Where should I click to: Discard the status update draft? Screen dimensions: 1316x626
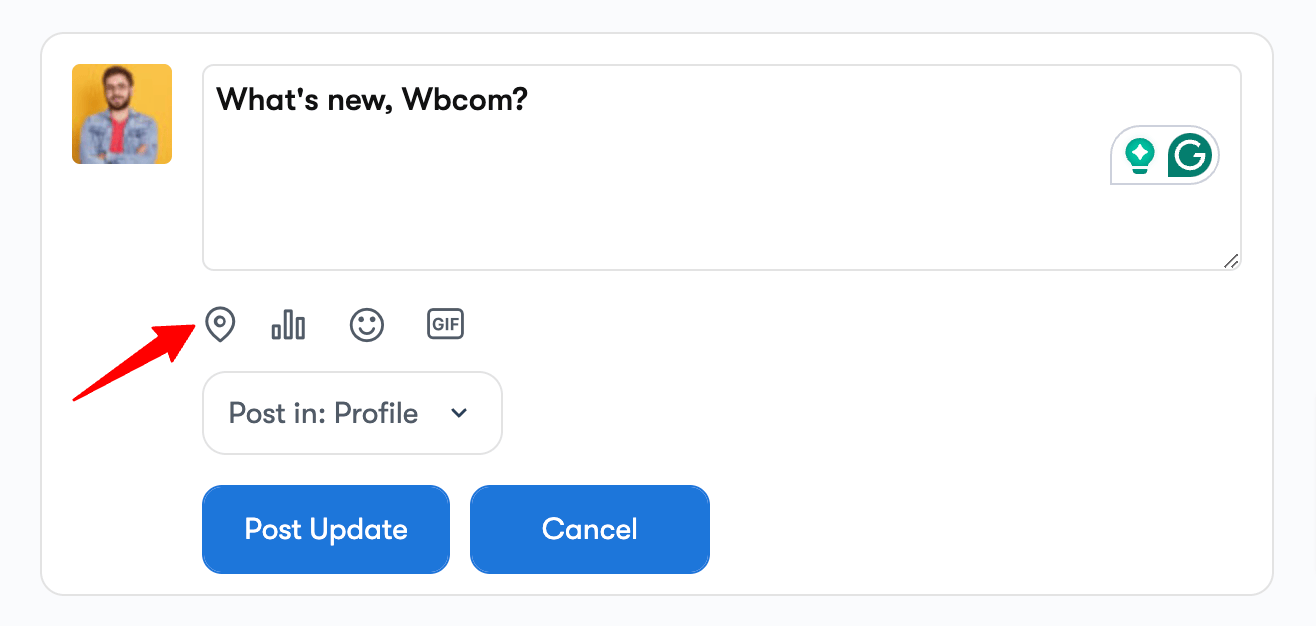pyautogui.click(x=589, y=529)
